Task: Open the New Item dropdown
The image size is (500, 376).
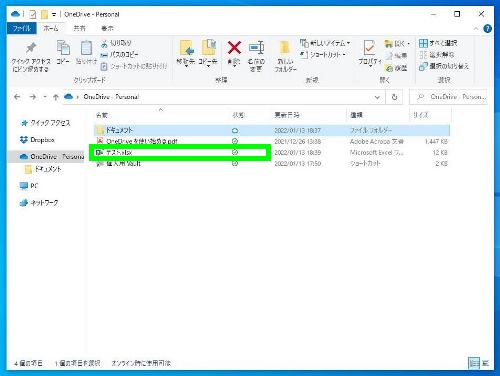Action: pyautogui.click(x=325, y=43)
